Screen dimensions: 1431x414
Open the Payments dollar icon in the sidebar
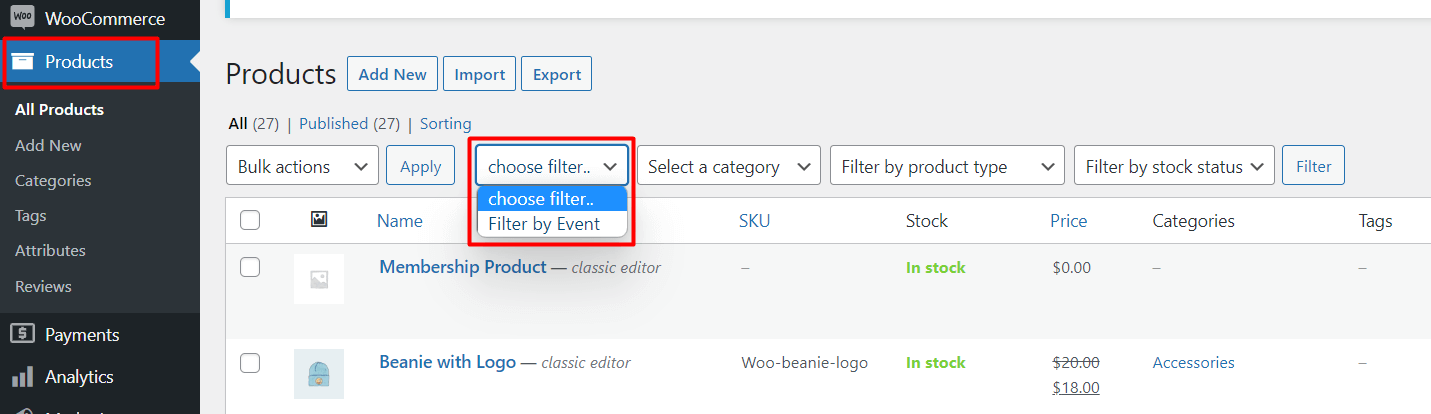coord(22,334)
